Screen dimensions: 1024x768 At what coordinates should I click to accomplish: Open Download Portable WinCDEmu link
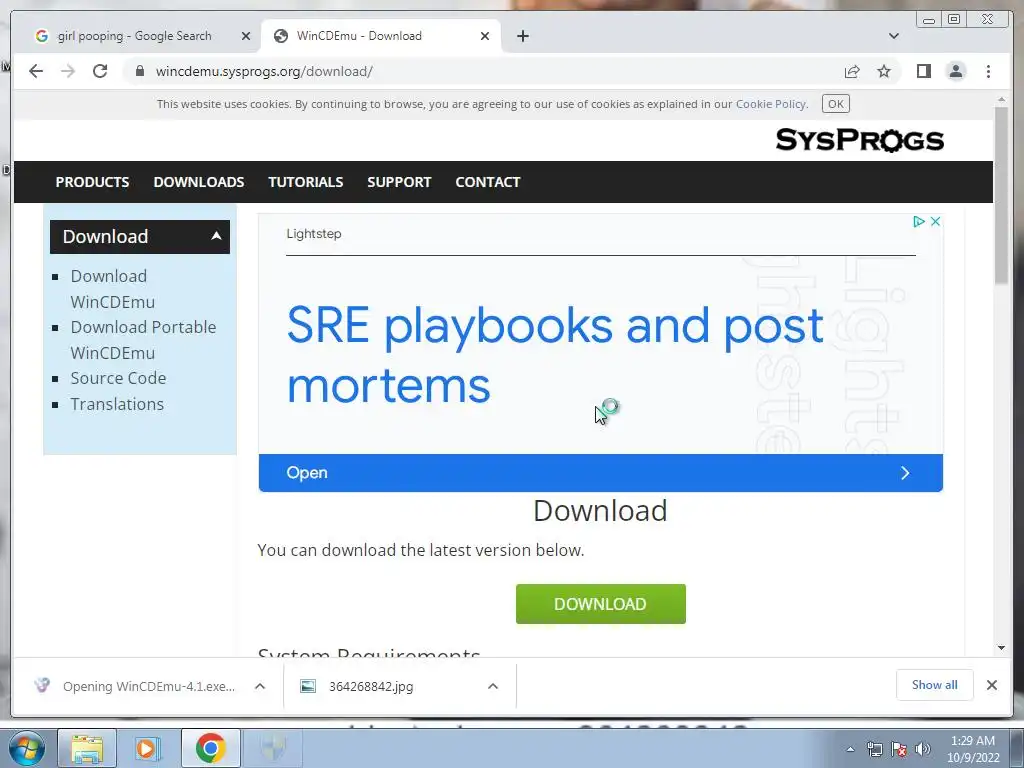(143, 340)
